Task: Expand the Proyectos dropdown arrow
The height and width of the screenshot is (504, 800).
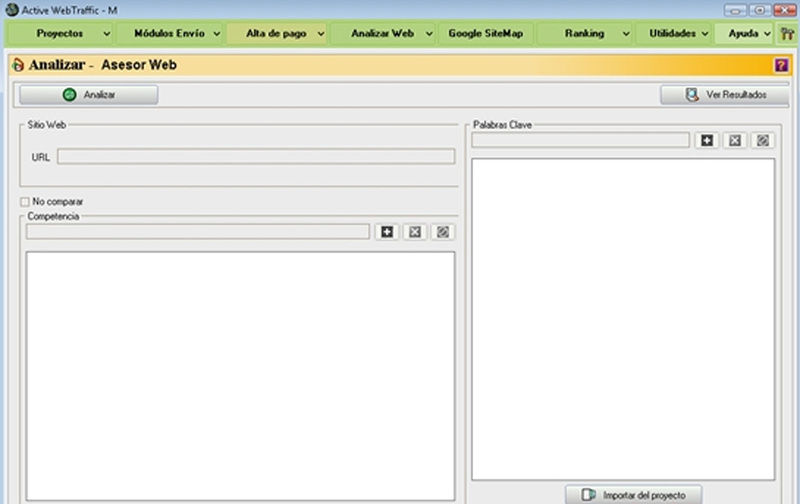Action: tap(106, 34)
